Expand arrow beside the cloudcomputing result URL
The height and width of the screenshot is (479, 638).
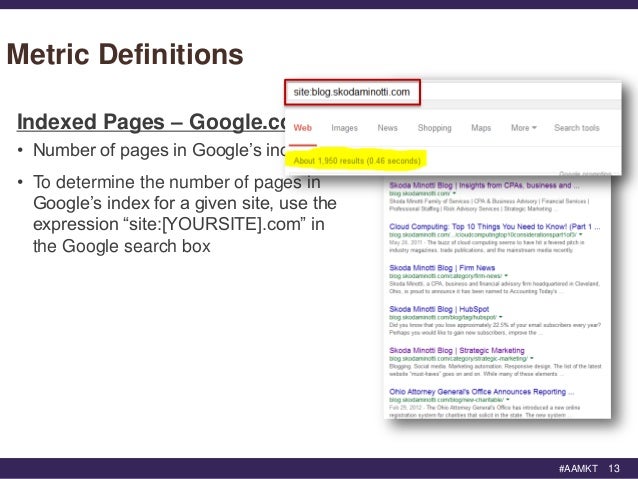click(x=581, y=234)
